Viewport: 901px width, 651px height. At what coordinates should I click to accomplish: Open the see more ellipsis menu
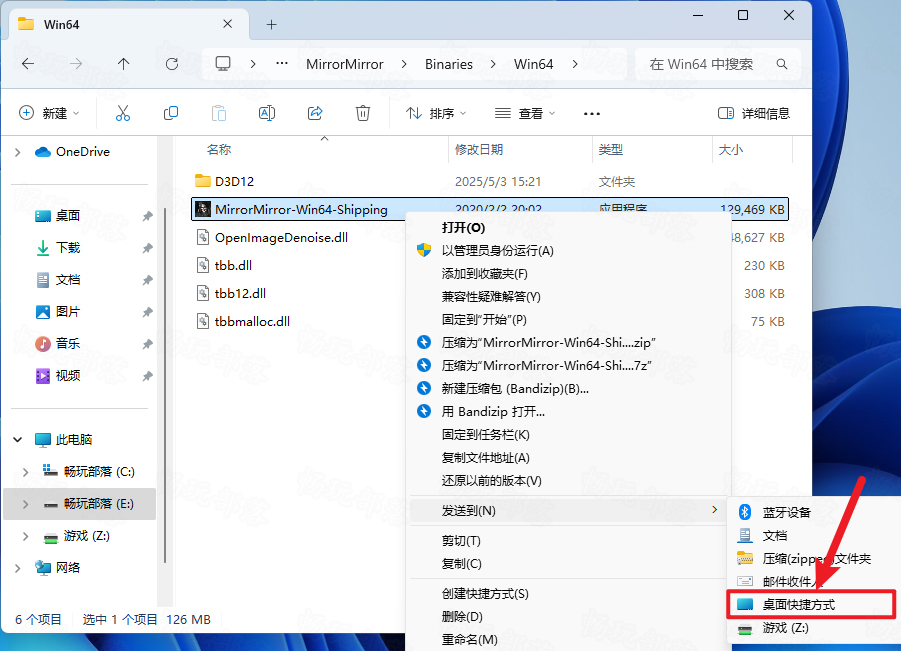point(591,114)
